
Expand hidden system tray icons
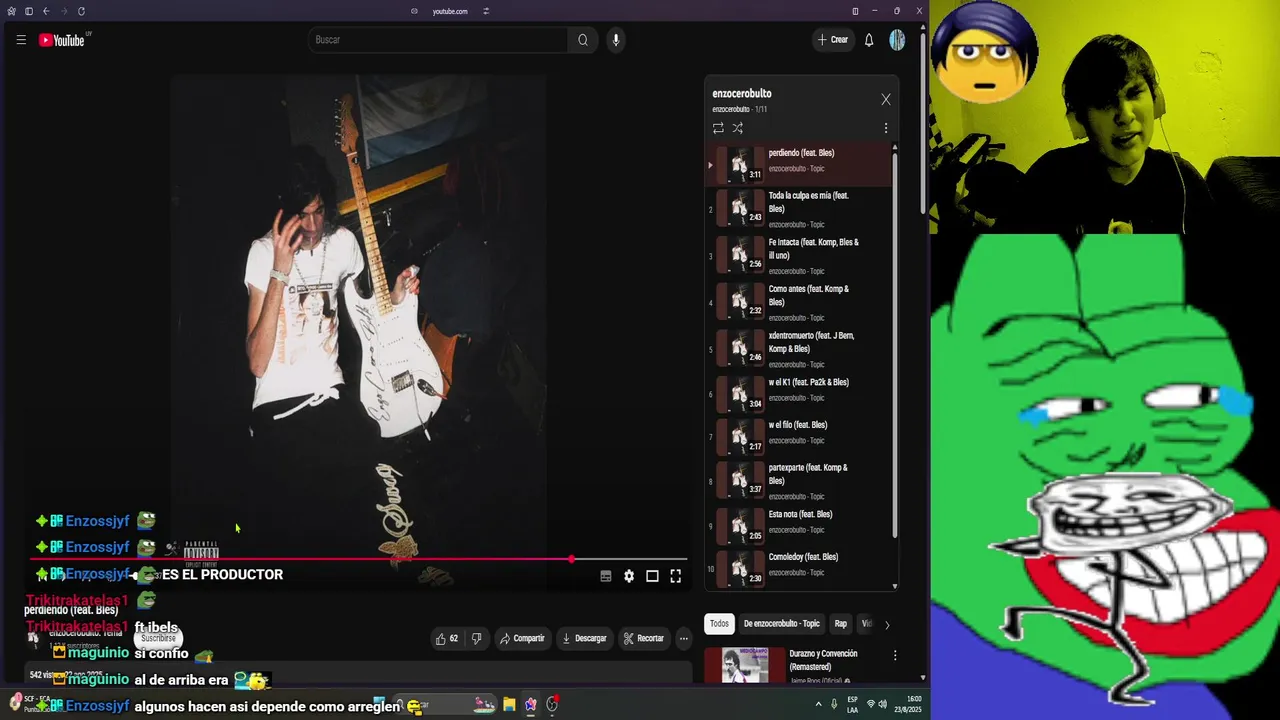click(x=819, y=705)
